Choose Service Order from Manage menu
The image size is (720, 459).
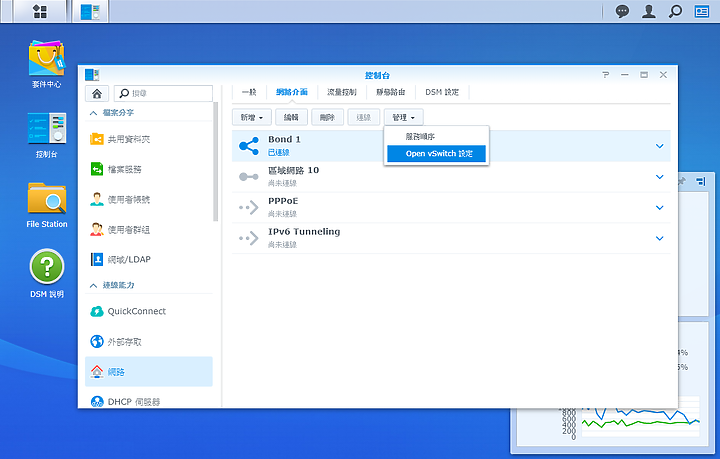point(436,136)
